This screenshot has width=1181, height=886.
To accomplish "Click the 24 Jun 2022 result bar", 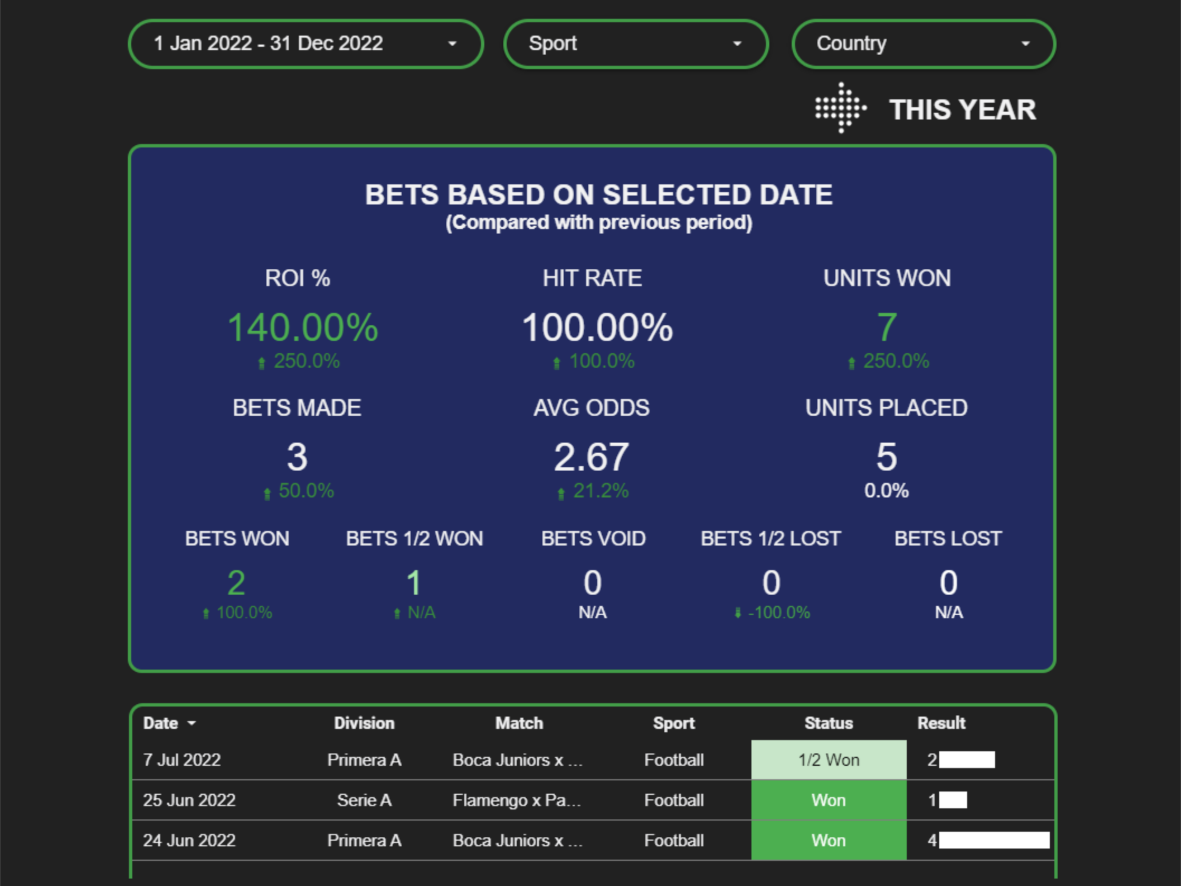I will pyautogui.click(x=993, y=840).
